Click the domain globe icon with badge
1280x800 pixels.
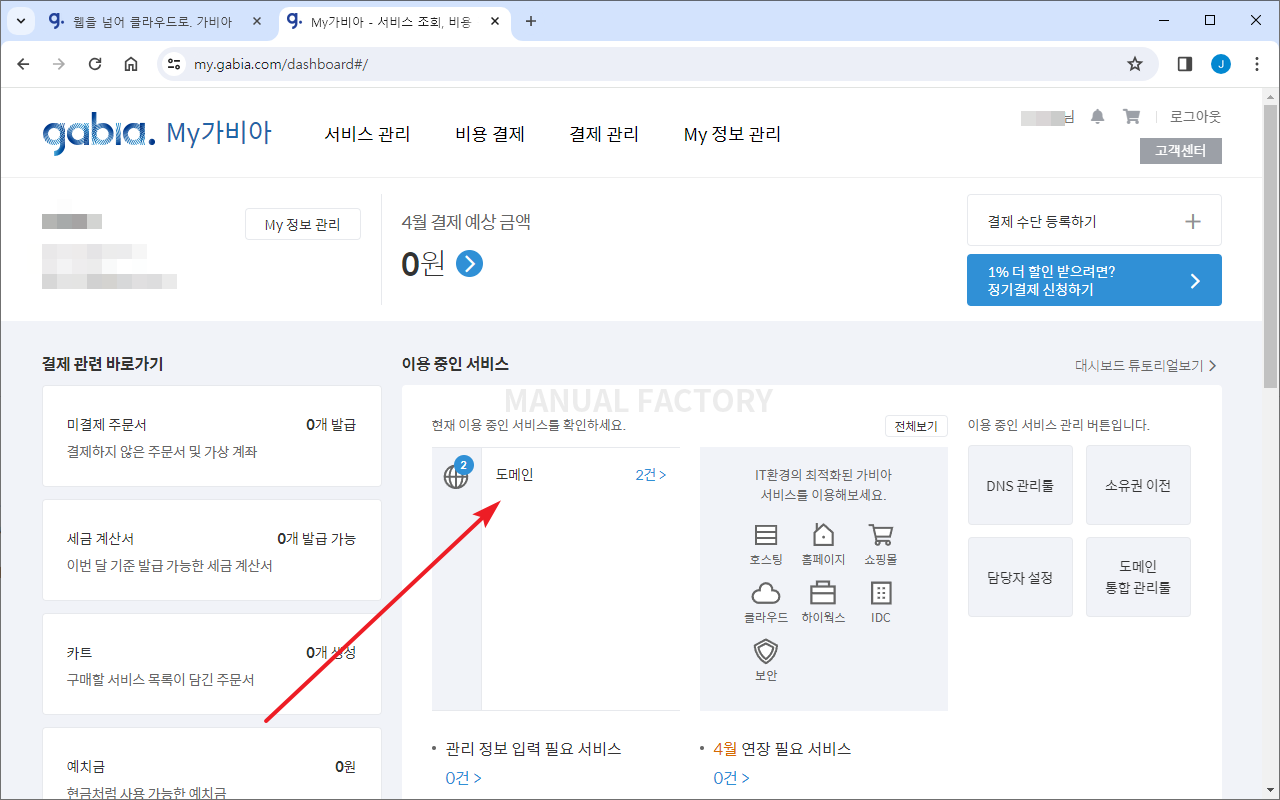point(457,475)
